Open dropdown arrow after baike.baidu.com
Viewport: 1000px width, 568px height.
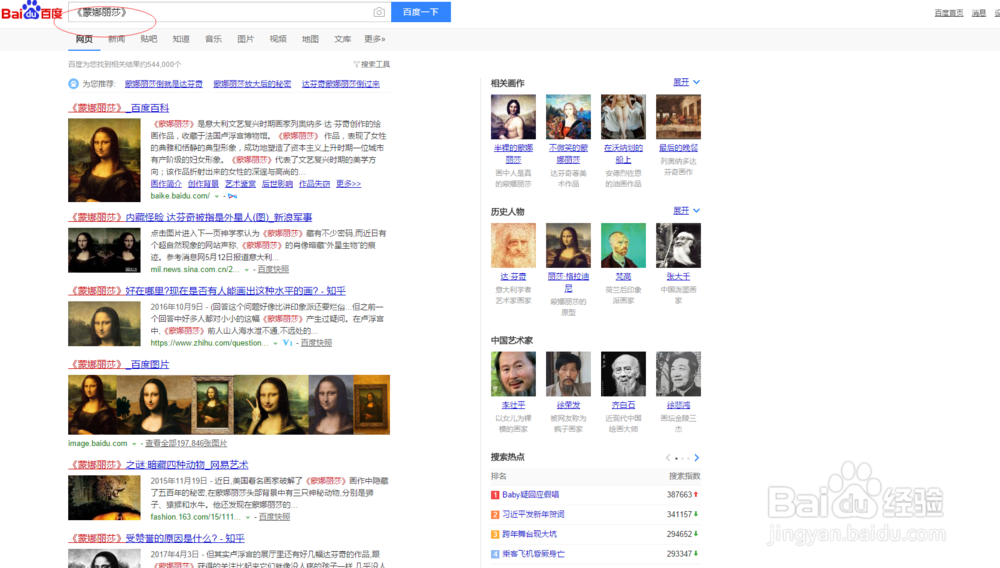point(217,196)
